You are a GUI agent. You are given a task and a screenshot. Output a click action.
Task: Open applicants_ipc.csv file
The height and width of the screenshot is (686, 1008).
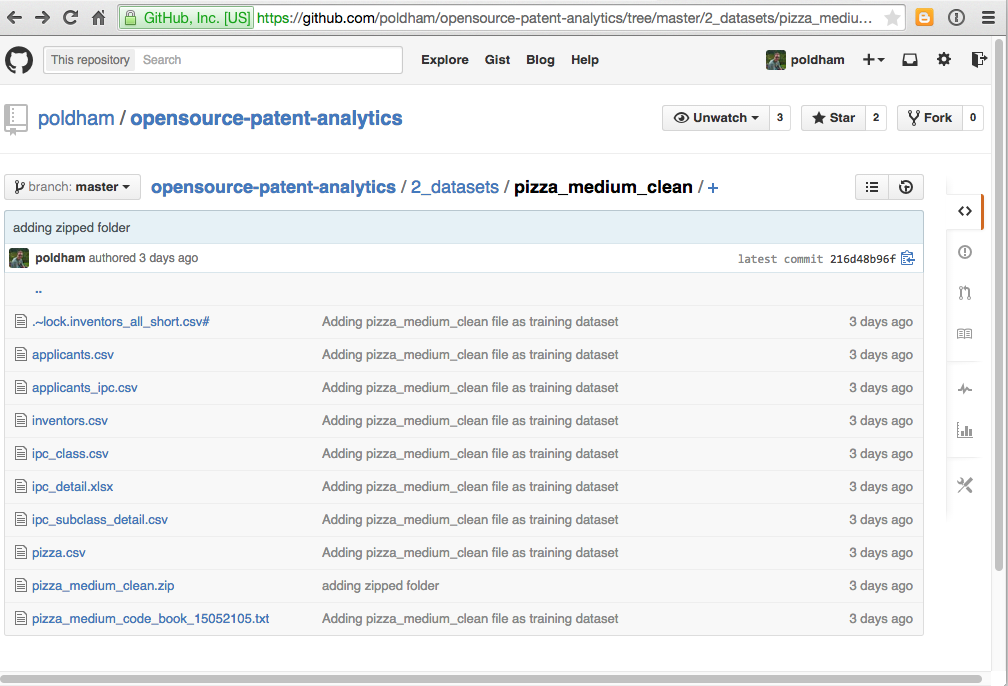click(x=85, y=388)
